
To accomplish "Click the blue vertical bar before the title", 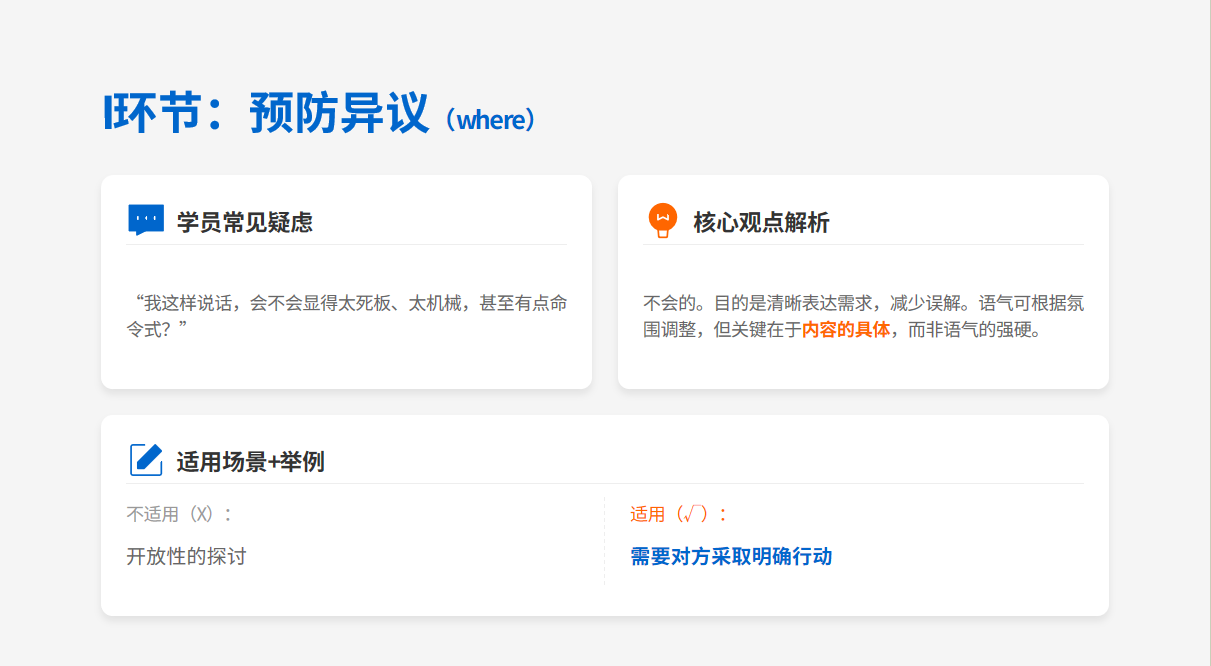I will tap(106, 112).
